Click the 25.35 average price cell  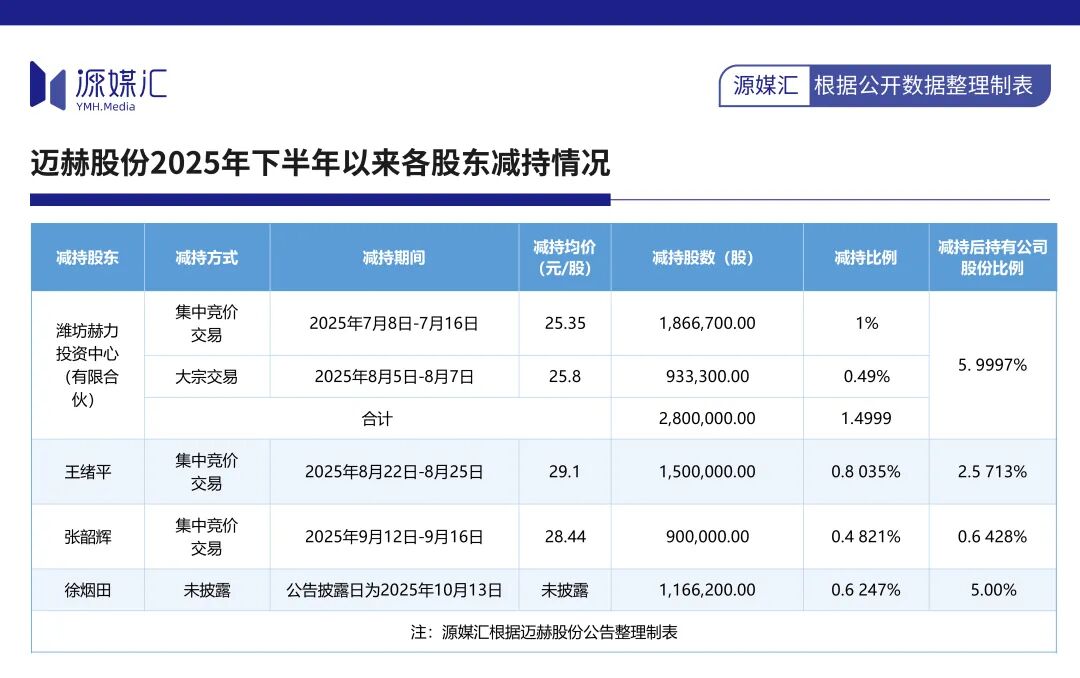coord(565,323)
